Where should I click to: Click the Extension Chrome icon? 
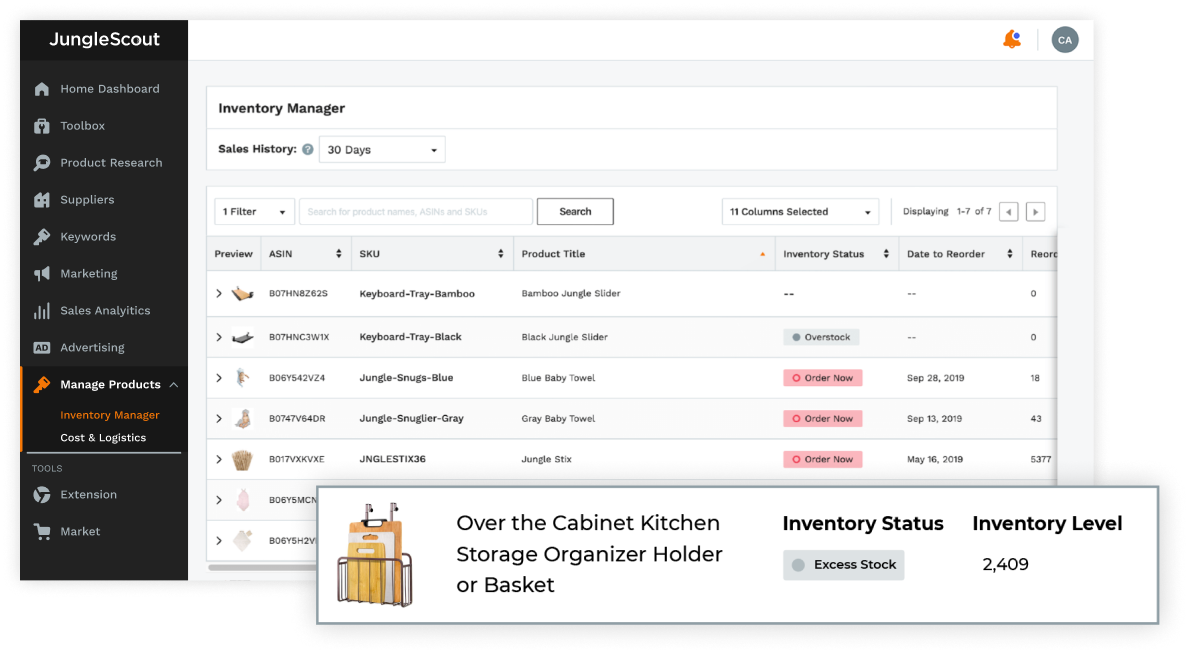(x=42, y=495)
